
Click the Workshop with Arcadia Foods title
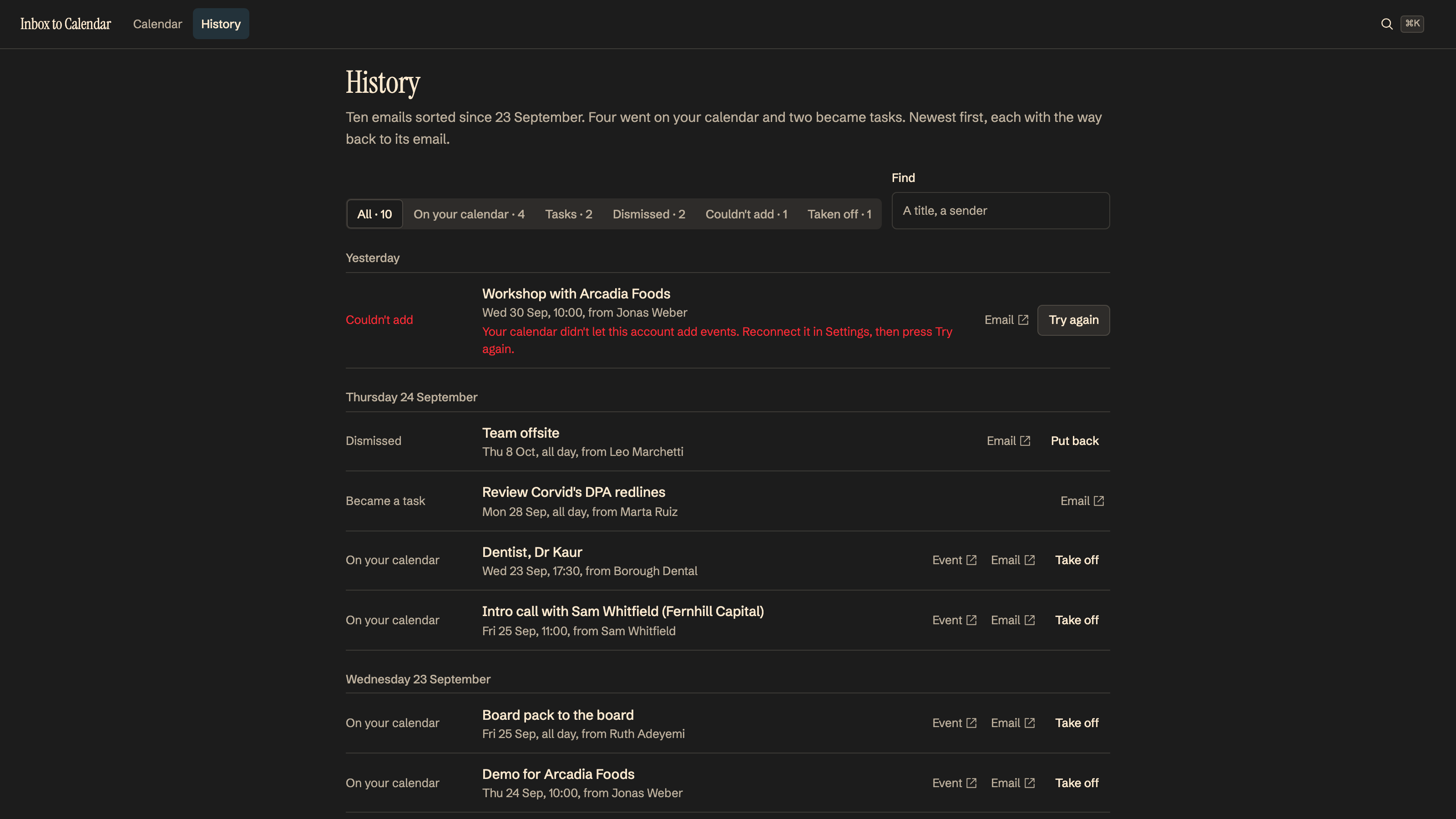click(x=576, y=294)
